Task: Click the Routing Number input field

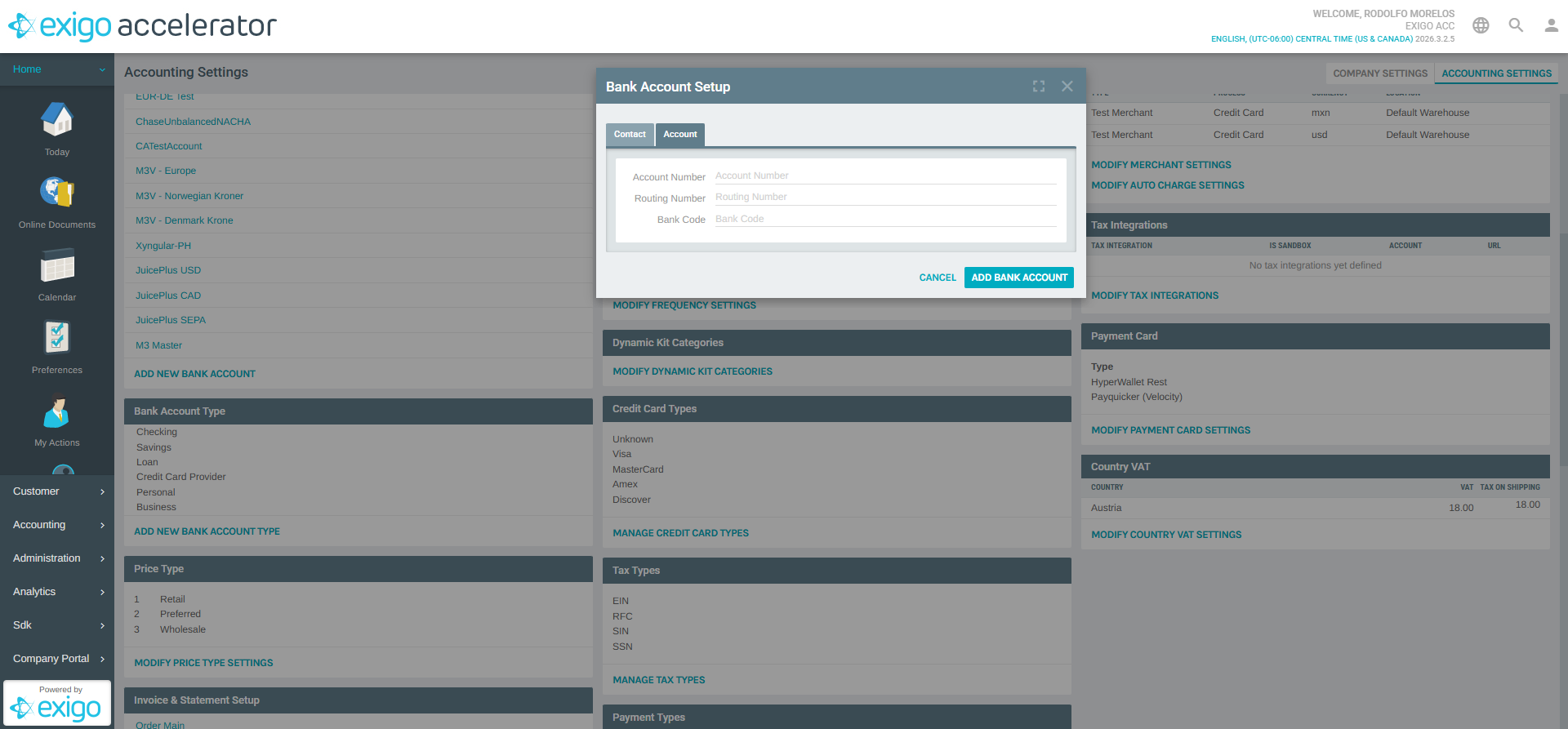Action: pyautogui.click(x=885, y=198)
